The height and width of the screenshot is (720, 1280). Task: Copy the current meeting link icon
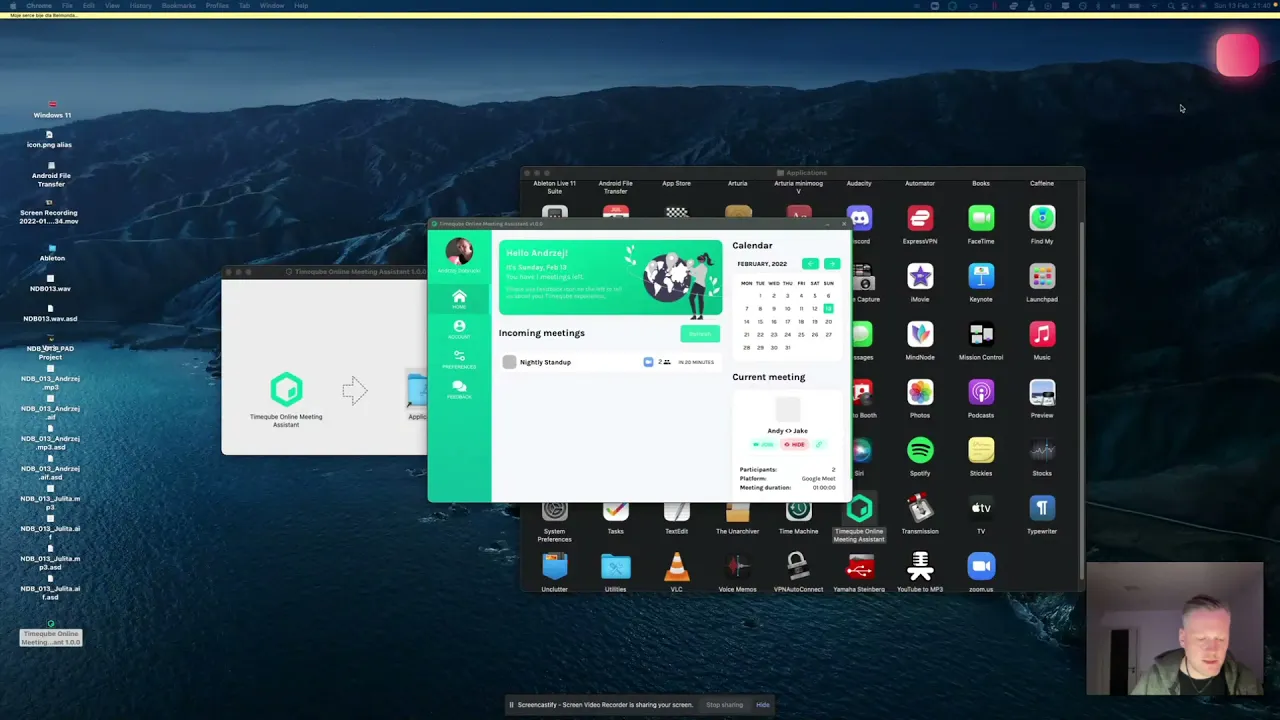tap(819, 444)
